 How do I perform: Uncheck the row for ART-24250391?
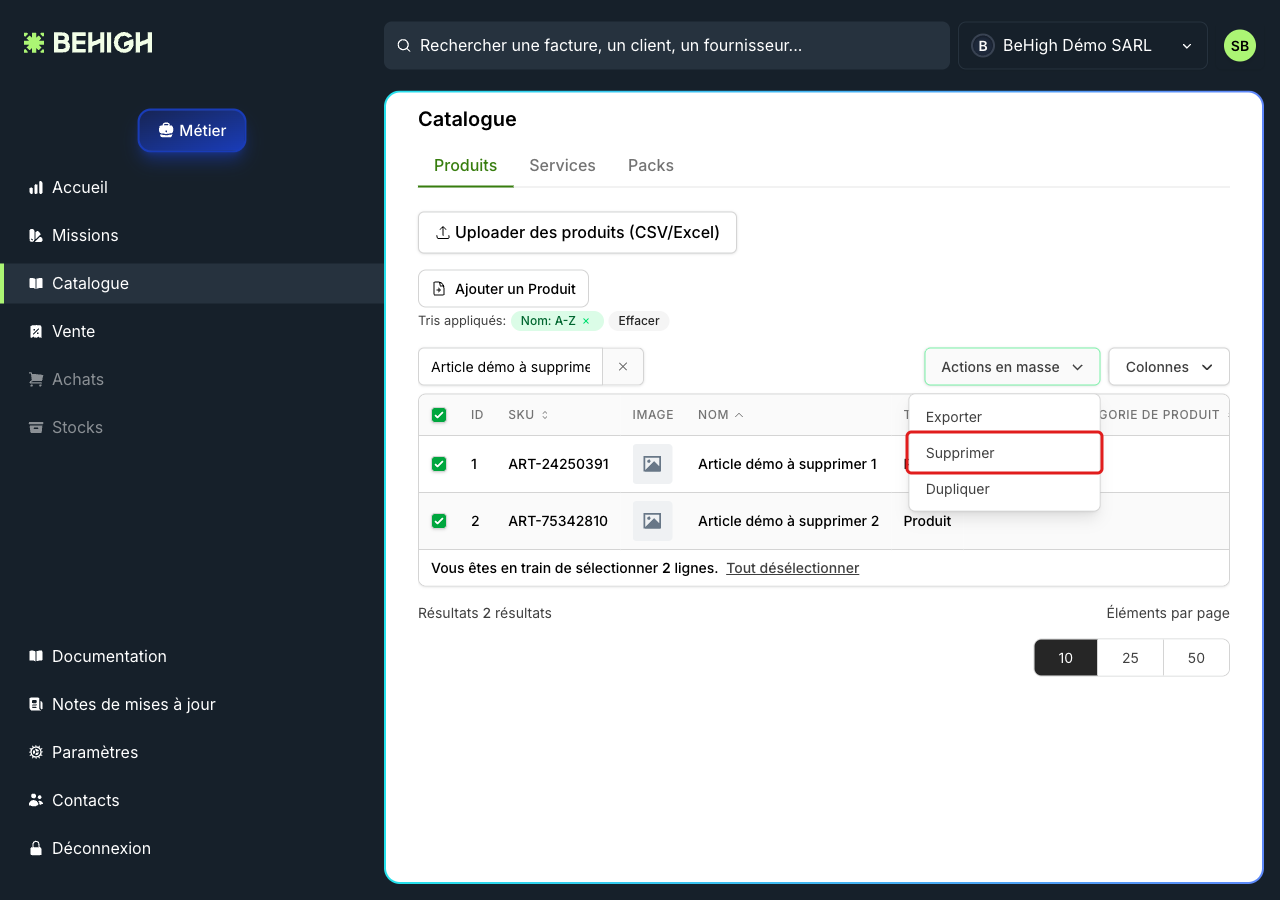[439, 464]
